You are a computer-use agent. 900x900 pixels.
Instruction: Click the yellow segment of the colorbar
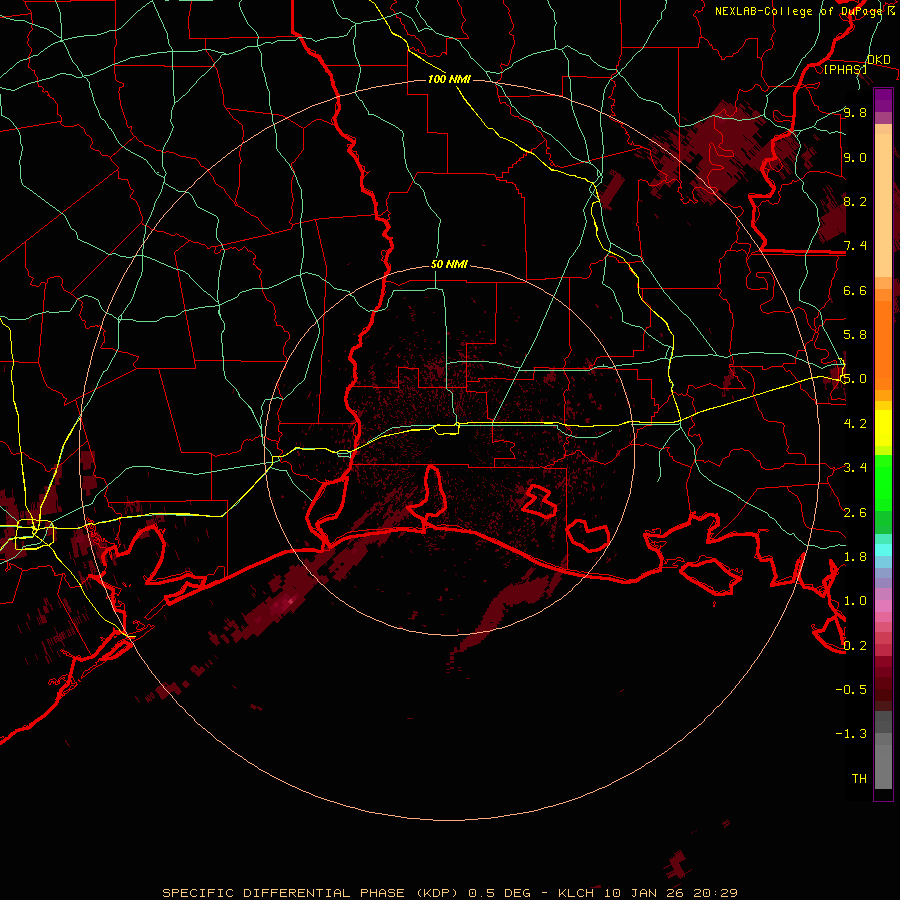coord(883,428)
